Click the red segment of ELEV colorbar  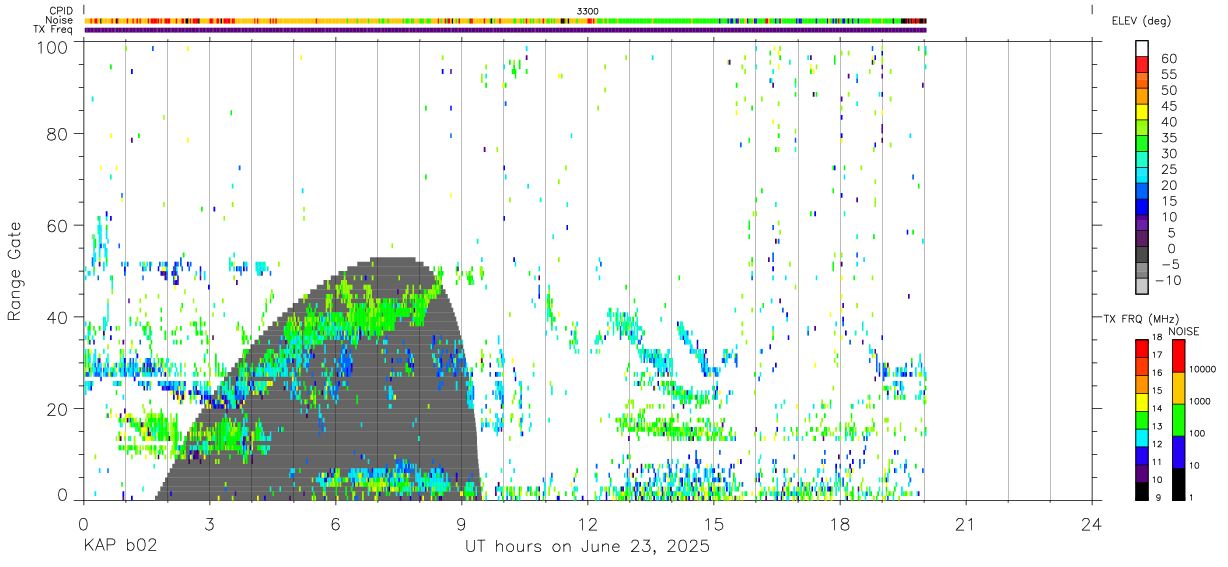pyautogui.click(x=1142, y=64)
